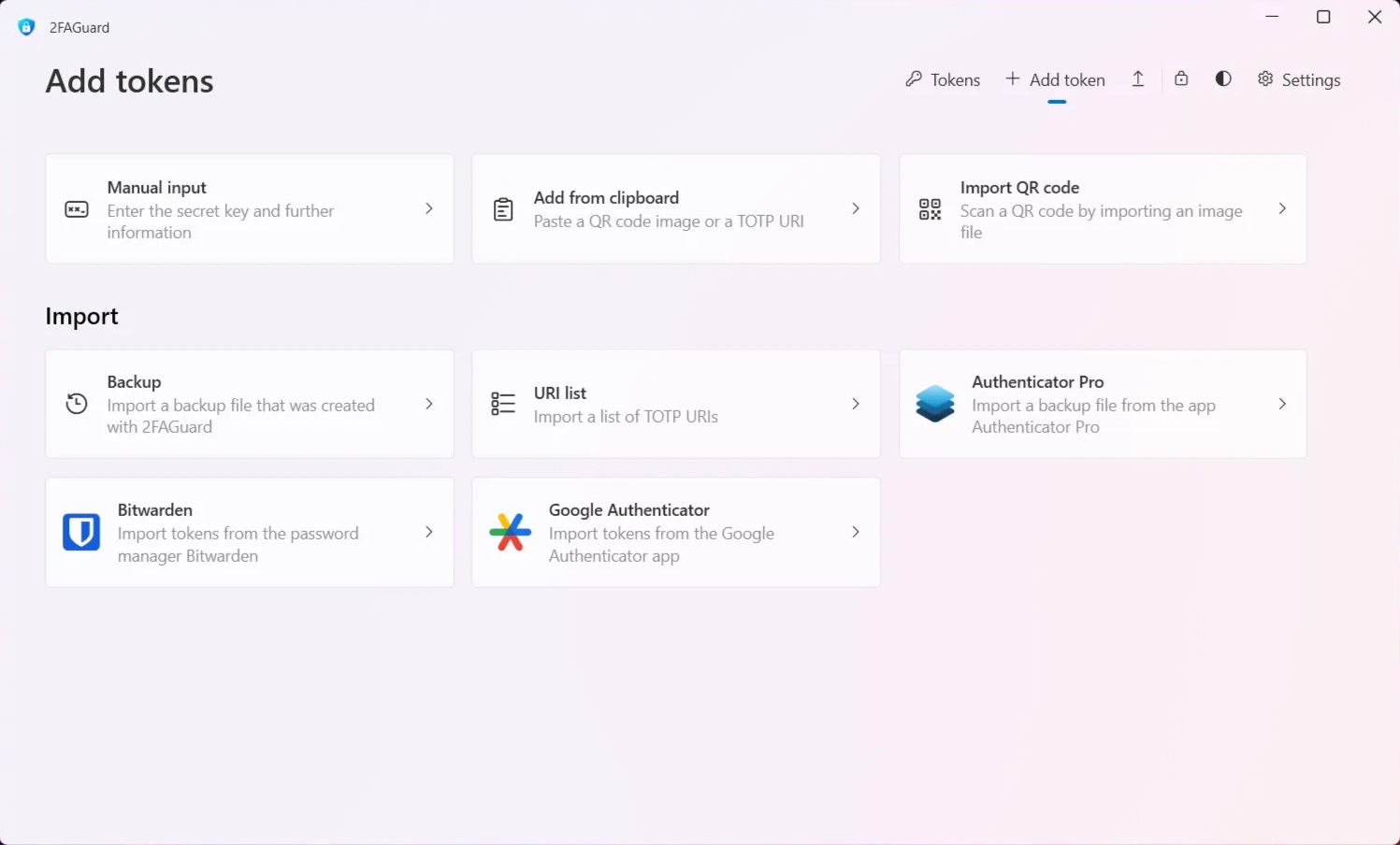Click the Google Authenticator card chevron
Viewport: 1400px width, 845px height.
point(856,532)
